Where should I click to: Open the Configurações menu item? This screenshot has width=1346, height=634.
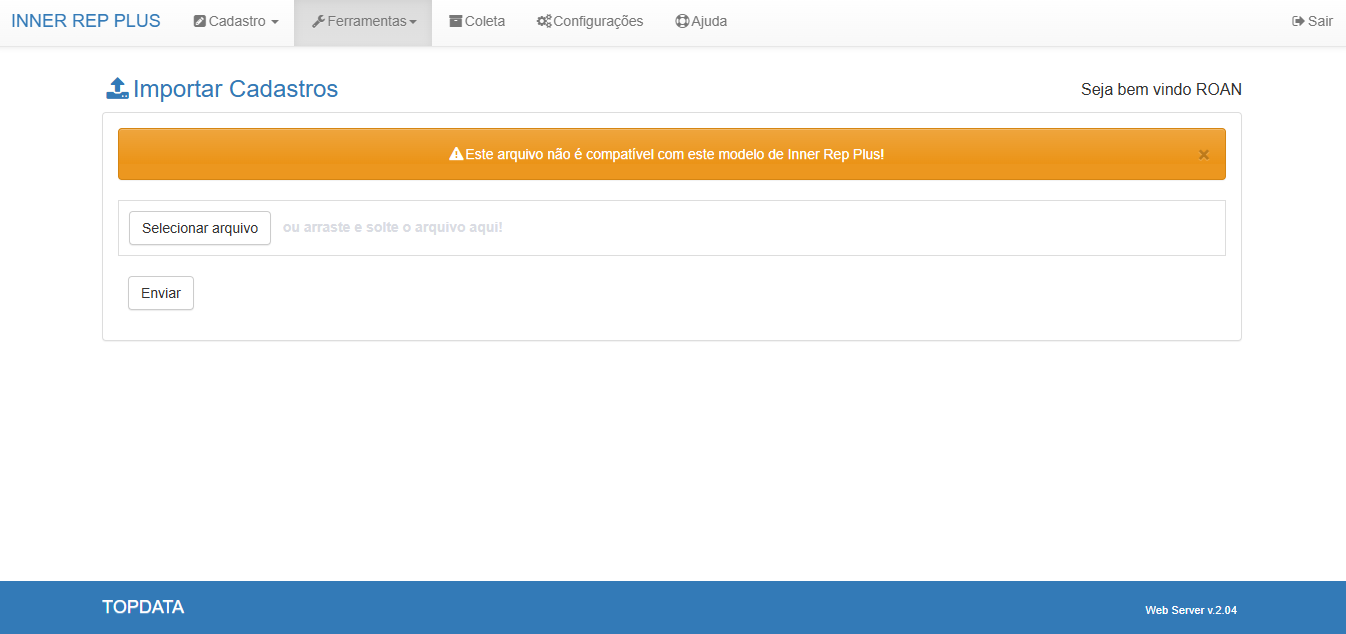click(598, 21)
